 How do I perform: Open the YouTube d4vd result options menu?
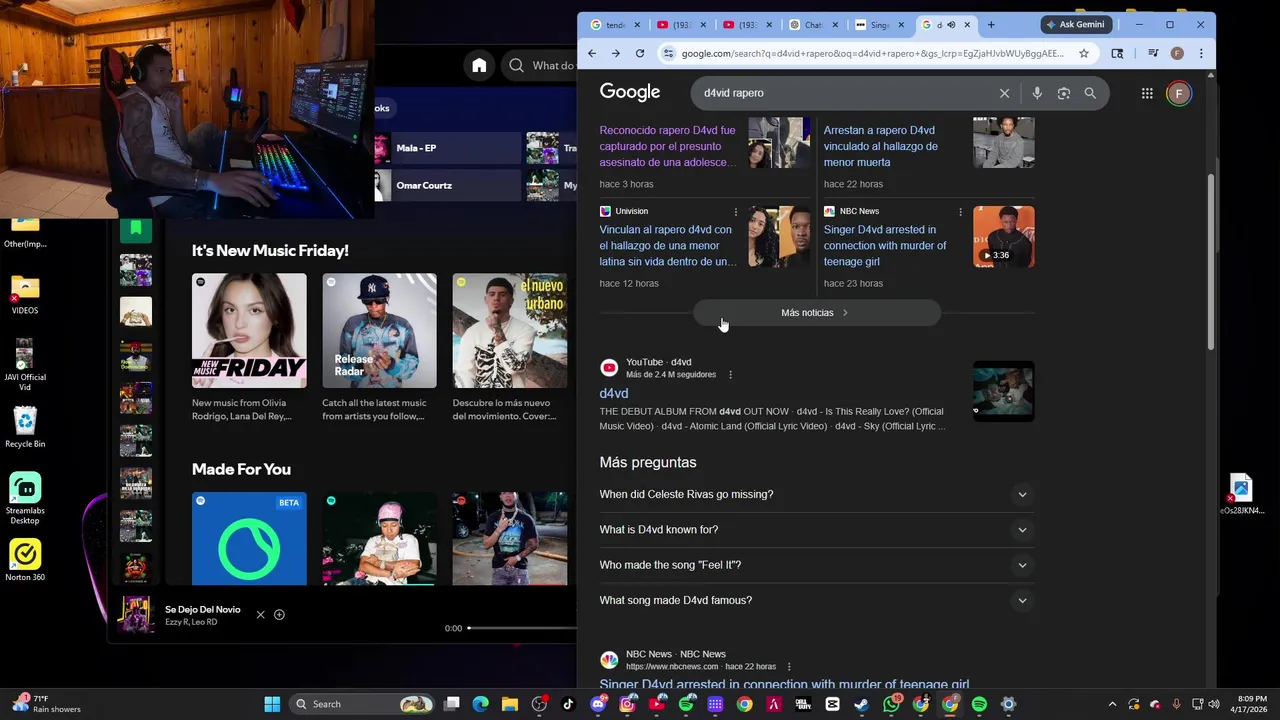730,375
